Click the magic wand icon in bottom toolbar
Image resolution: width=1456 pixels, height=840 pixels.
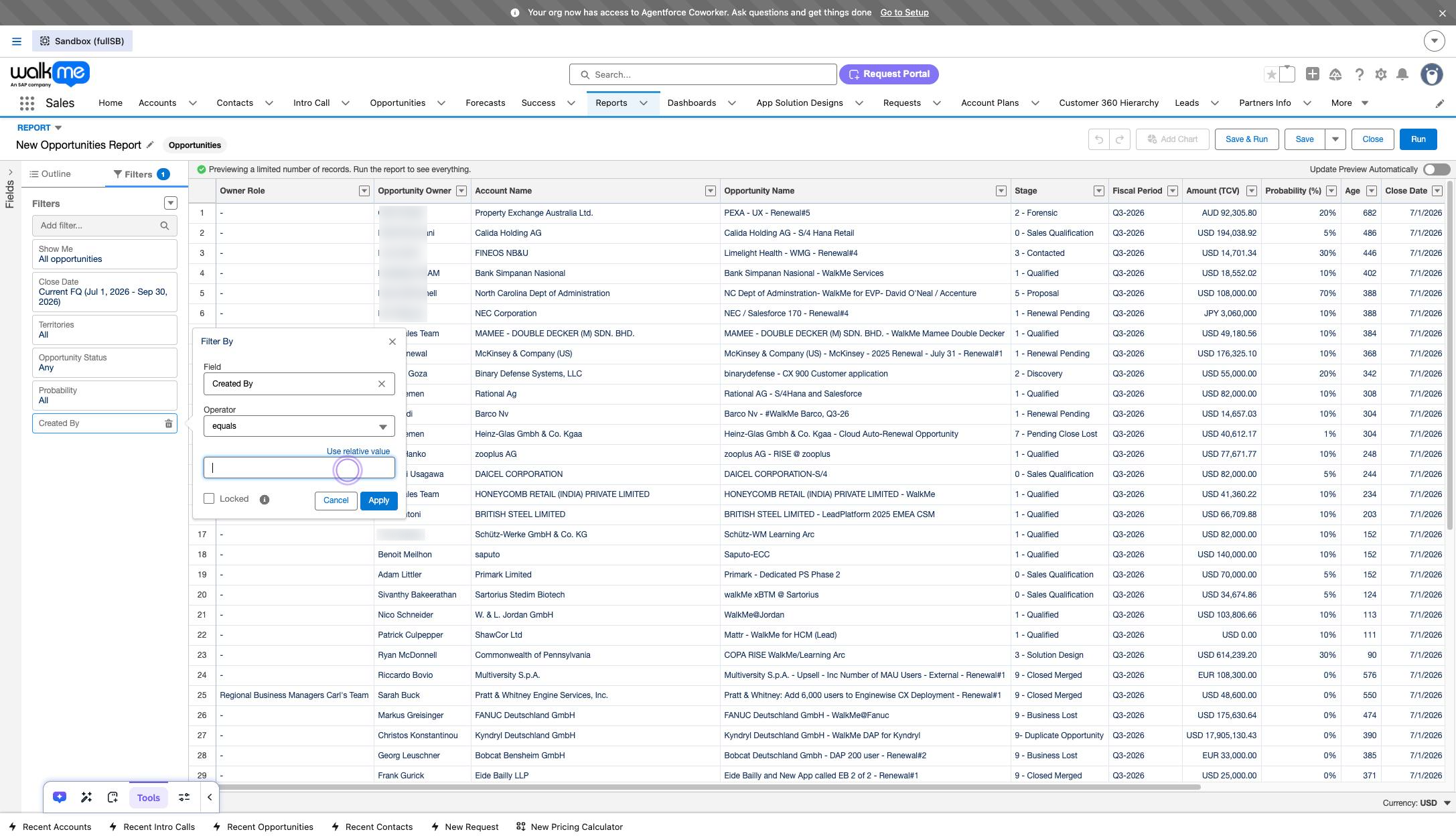86,797
